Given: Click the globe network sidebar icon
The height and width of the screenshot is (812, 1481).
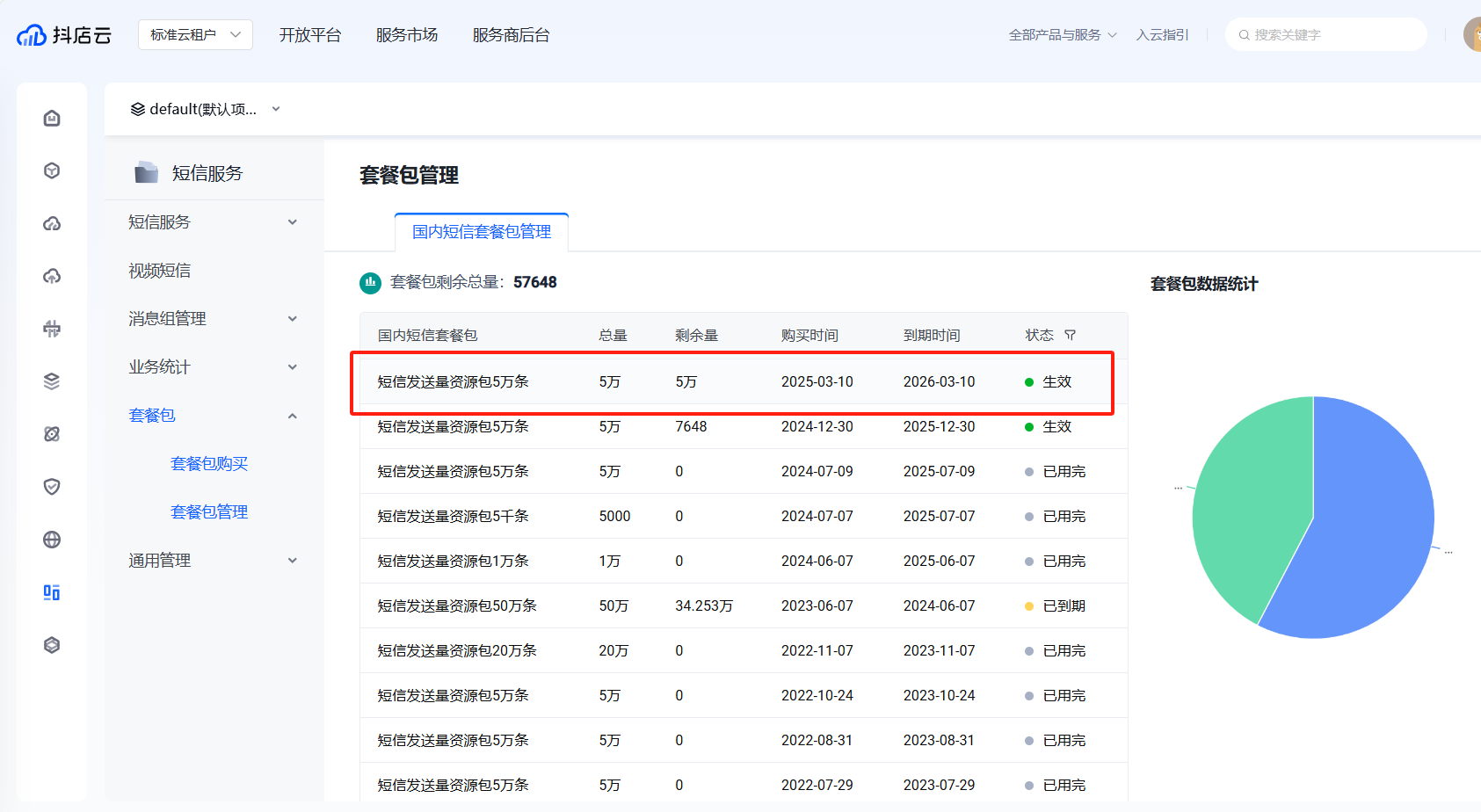Looking at the screenshot, I should [x=52, y=540].
